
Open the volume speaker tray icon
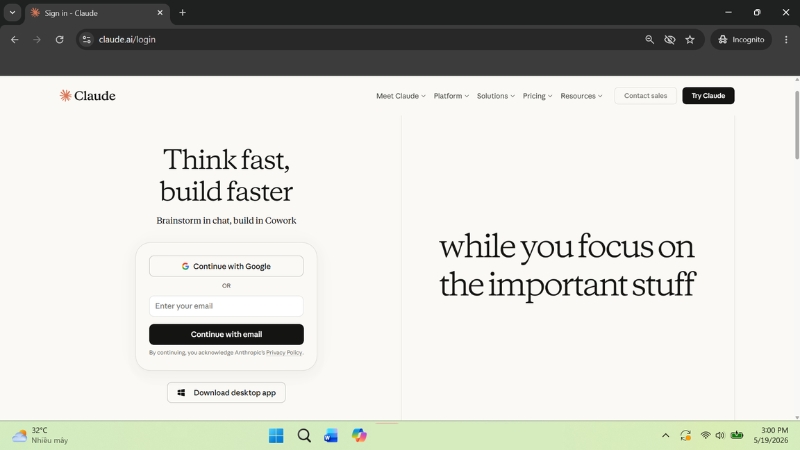(x=720, y=435)
